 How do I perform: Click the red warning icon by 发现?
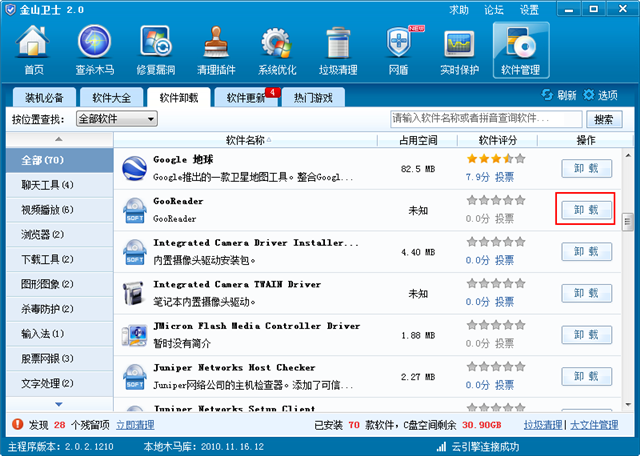pos(18,425)
